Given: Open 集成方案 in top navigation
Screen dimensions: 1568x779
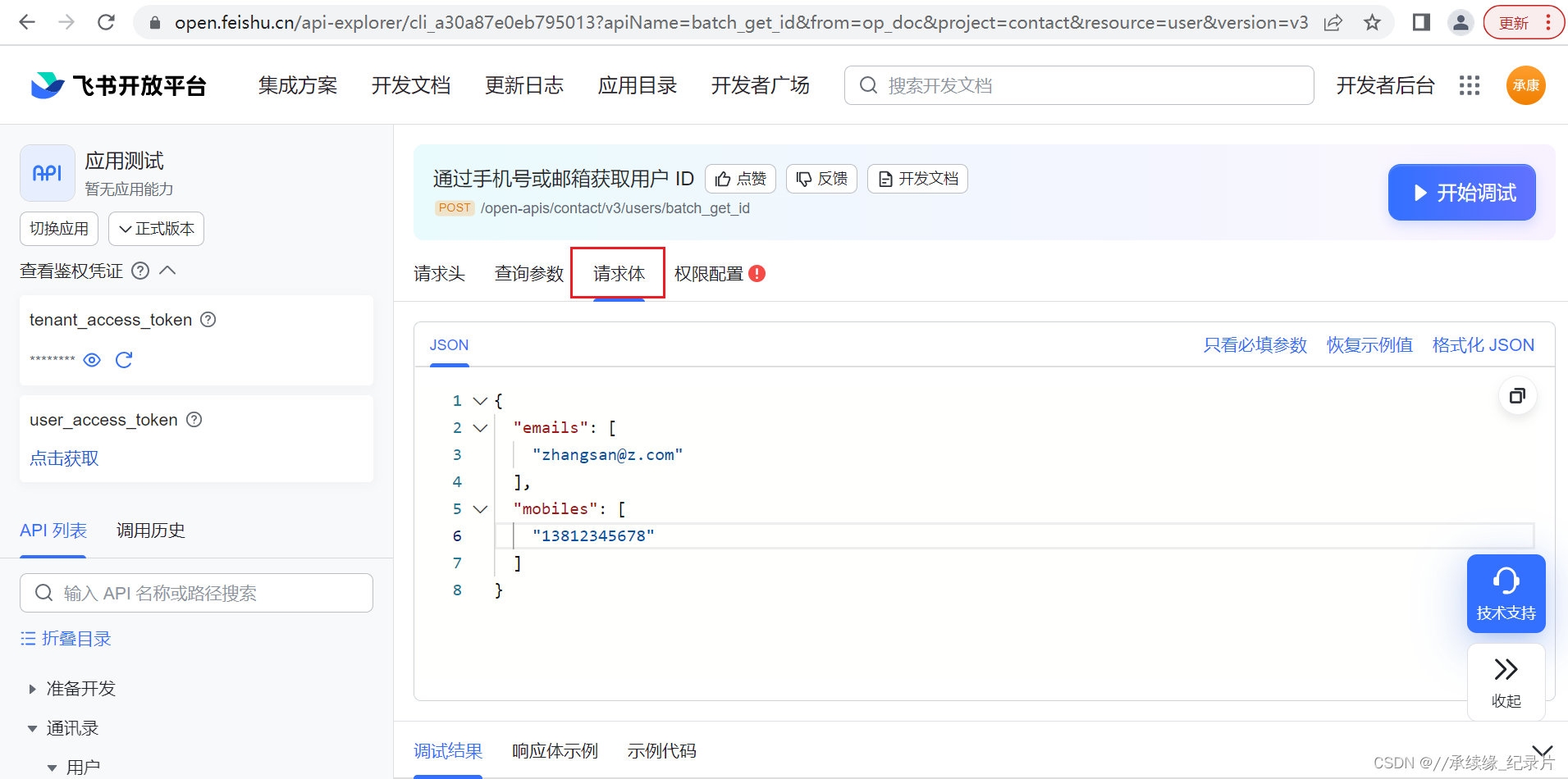Looking at the screenshot, I should click(x=298, y=85).
